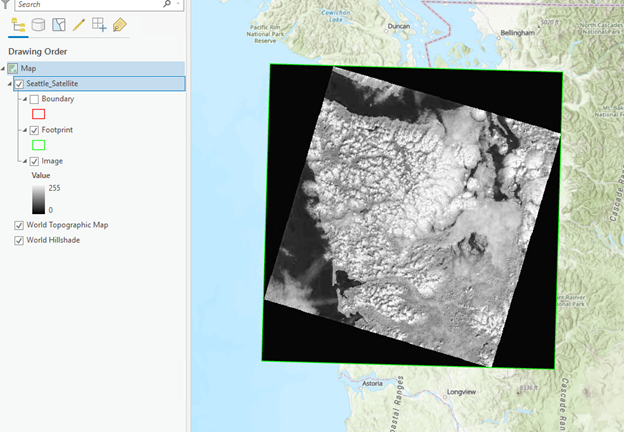Open the search options dropdown arrow
Viewport: 624px width, 432px height.
178,4
